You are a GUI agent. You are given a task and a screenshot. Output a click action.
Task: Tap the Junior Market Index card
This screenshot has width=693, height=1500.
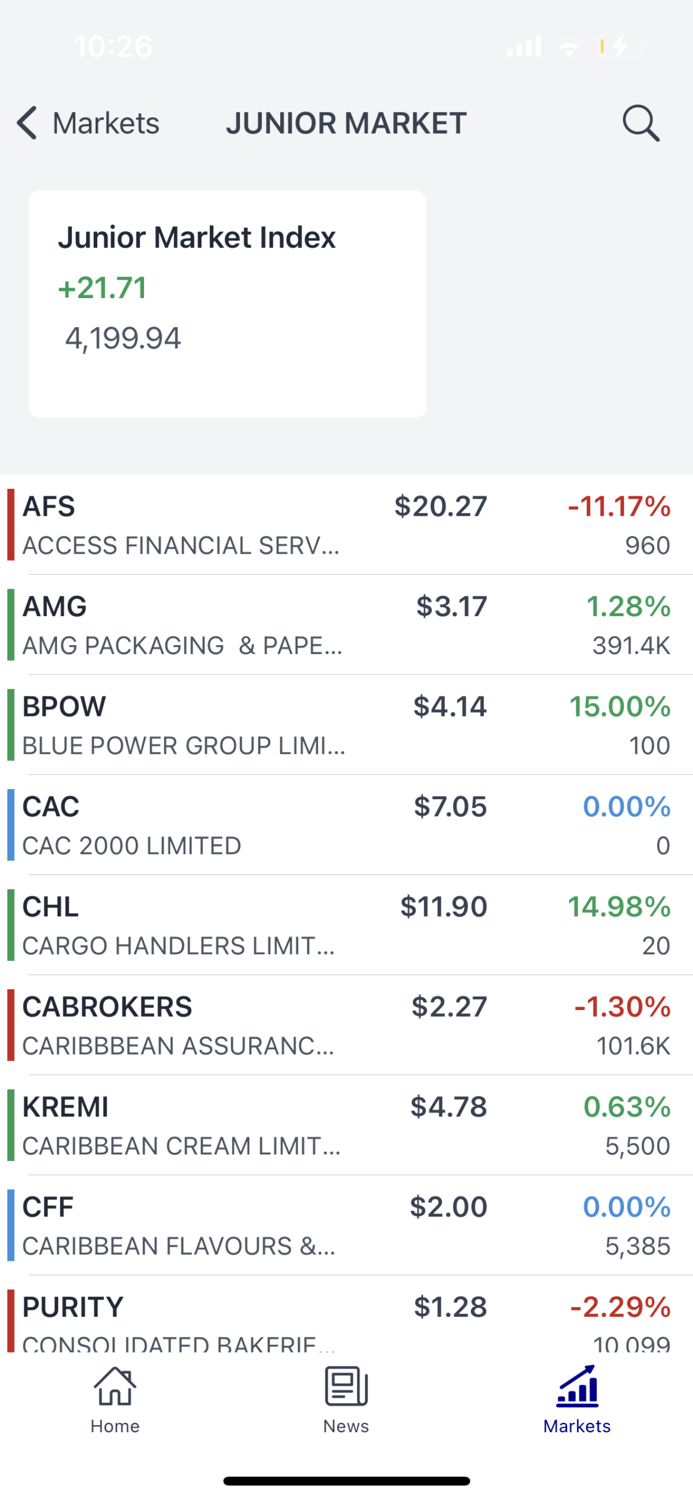pyautogui.click(x=227, y=303)
